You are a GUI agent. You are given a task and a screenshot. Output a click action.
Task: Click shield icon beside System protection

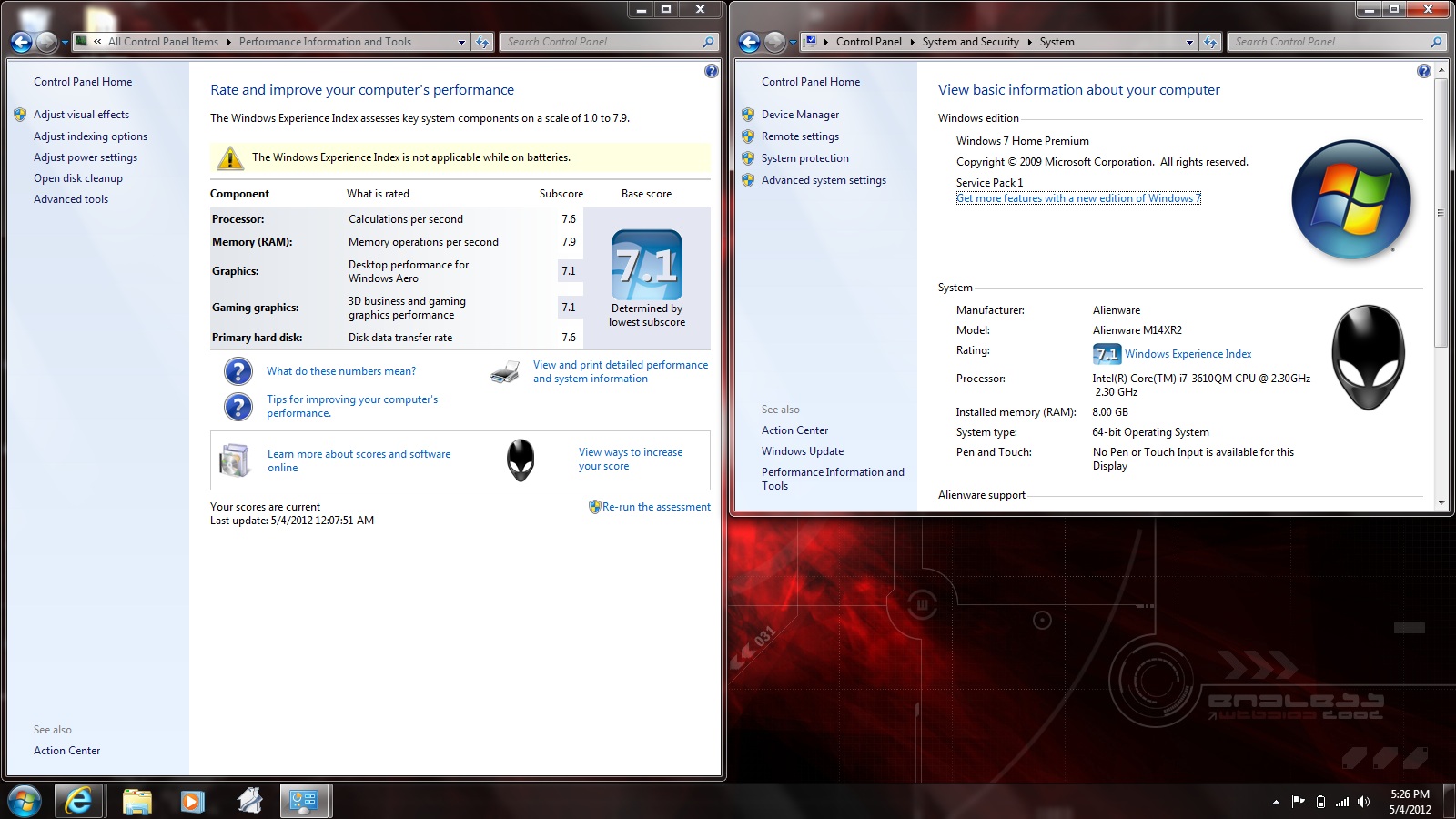(x=748, y=158)
